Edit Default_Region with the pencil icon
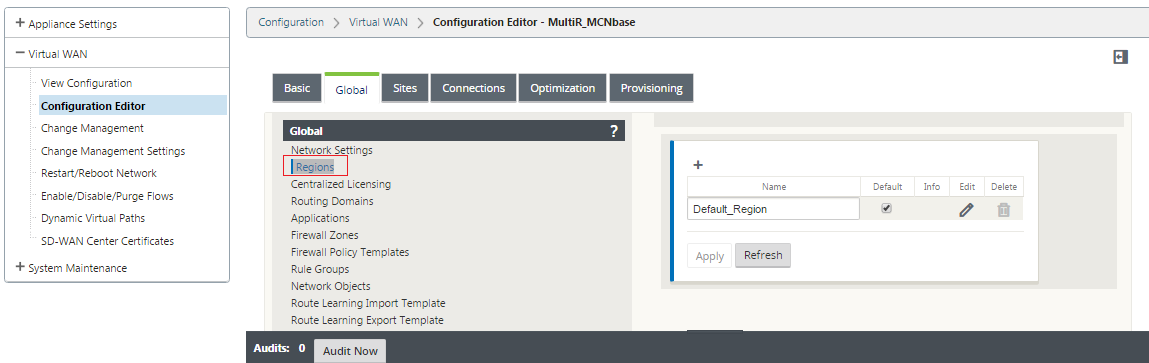Viewport: 1149px width, 363px height. (x=967, y=210)
